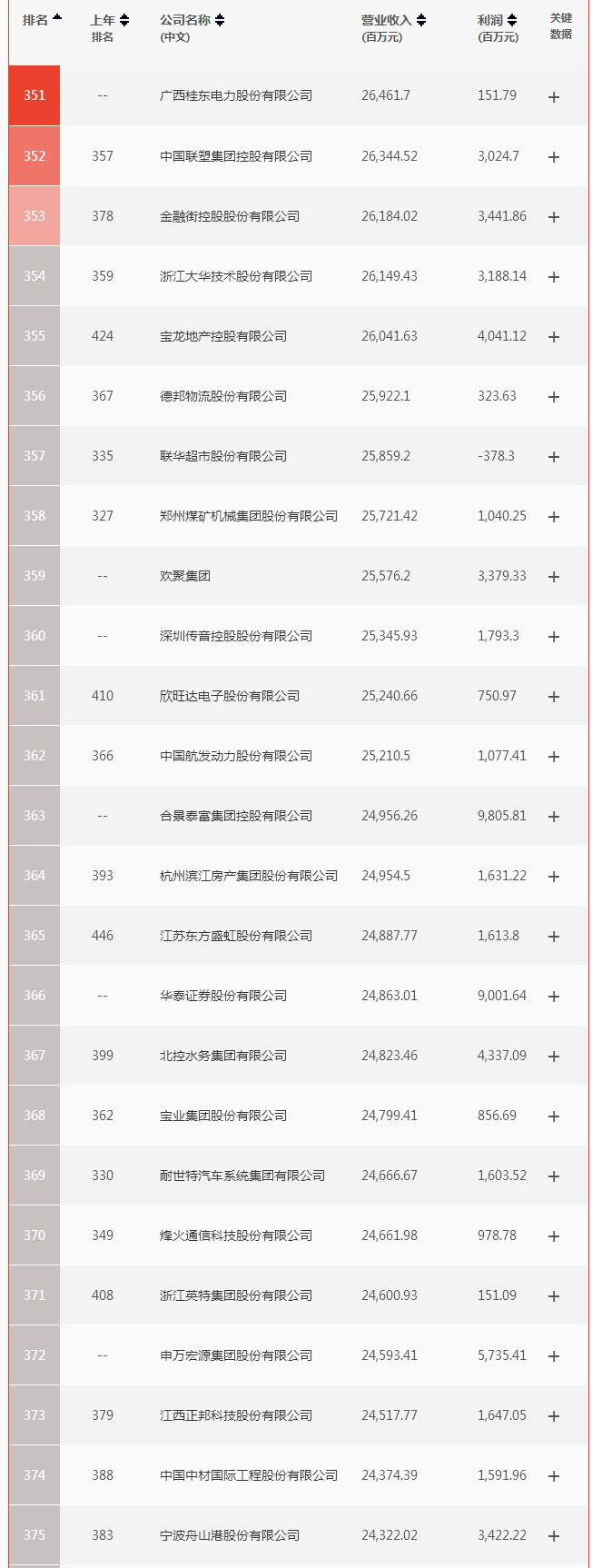The width and height of the screenshot is (592, 1568).
Task: Sort by 公司名称 column arrows
Action: tap(220, 20)
